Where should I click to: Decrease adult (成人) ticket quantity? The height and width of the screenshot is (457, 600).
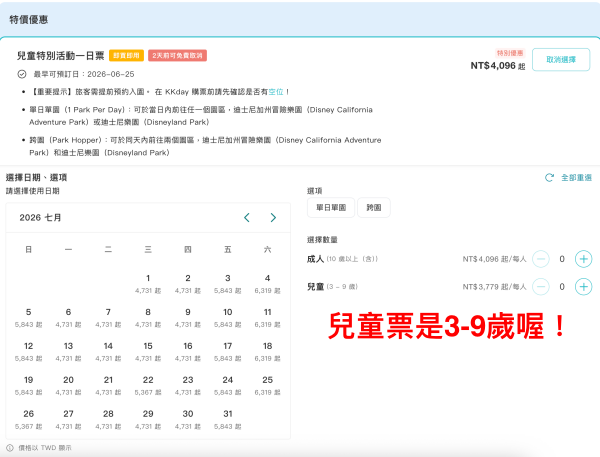[x=541, y=259]
